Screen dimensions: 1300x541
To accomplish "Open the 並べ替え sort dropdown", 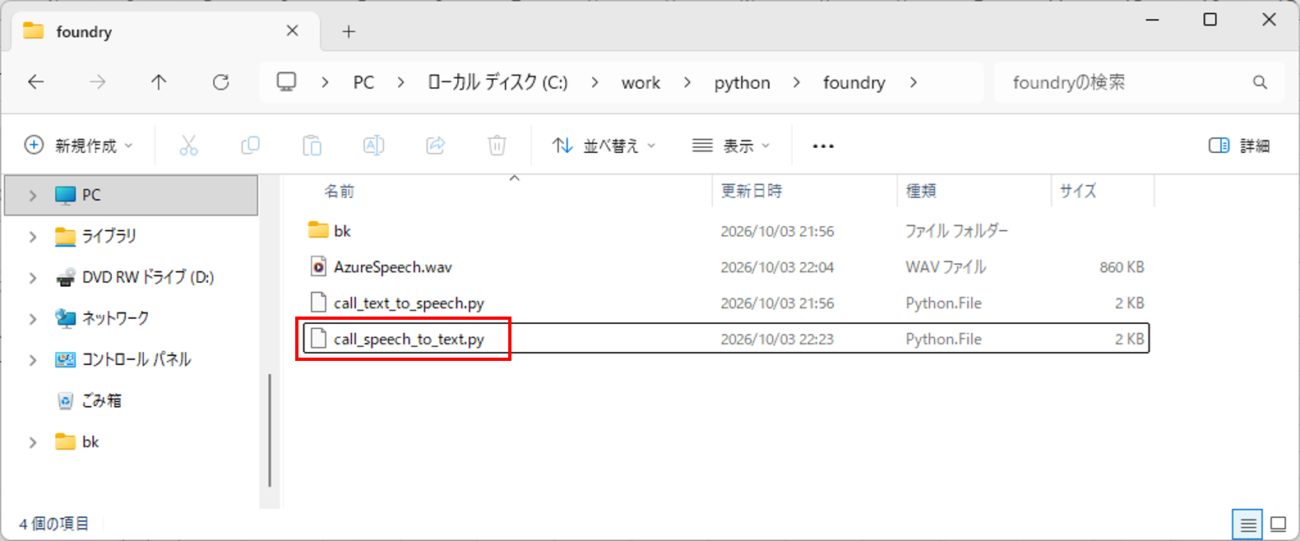I will pos(604,146).
